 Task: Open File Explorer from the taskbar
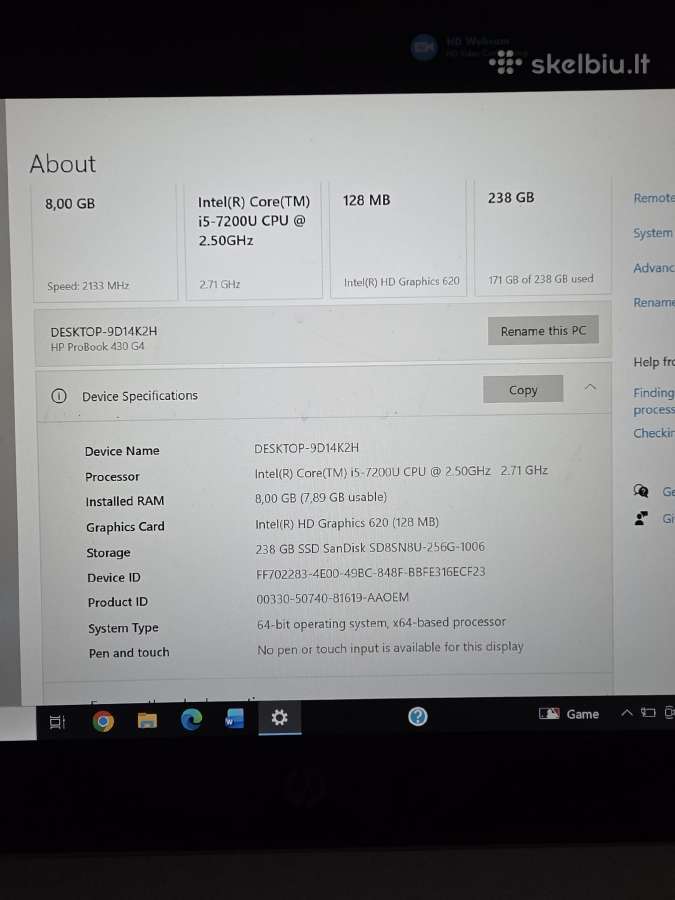[x=148, y=720]
